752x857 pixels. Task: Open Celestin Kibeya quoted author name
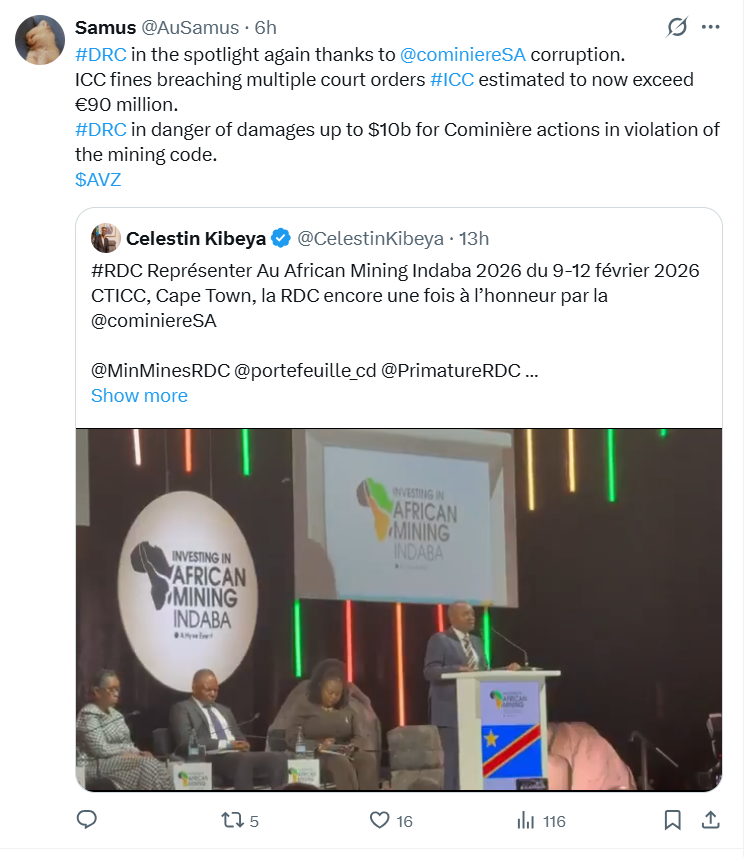[197, 238]
